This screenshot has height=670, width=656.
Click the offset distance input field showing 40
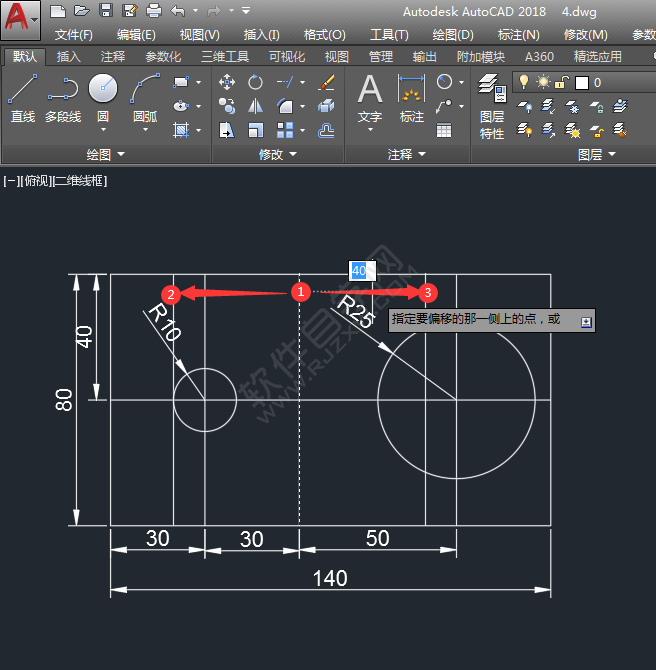pyautogui.click(x=359, y=270)
